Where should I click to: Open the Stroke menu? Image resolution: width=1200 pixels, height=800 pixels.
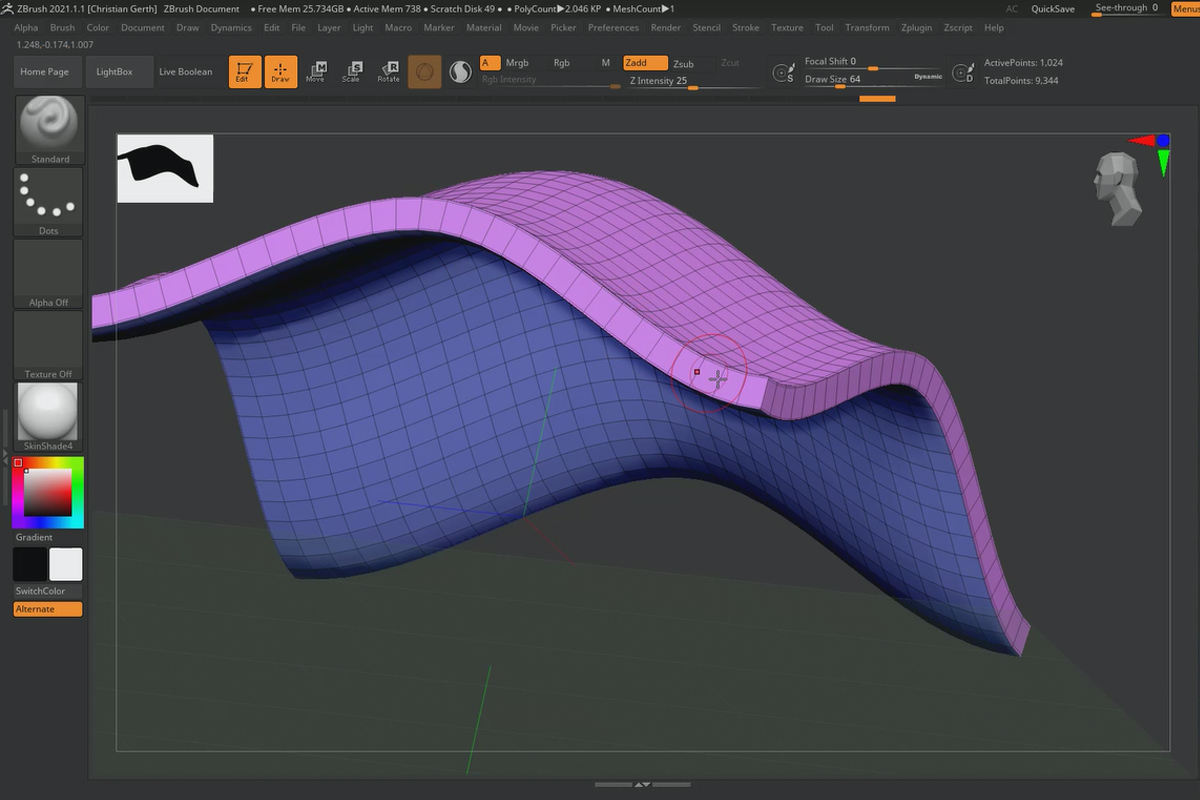click(x=746, y=28)
